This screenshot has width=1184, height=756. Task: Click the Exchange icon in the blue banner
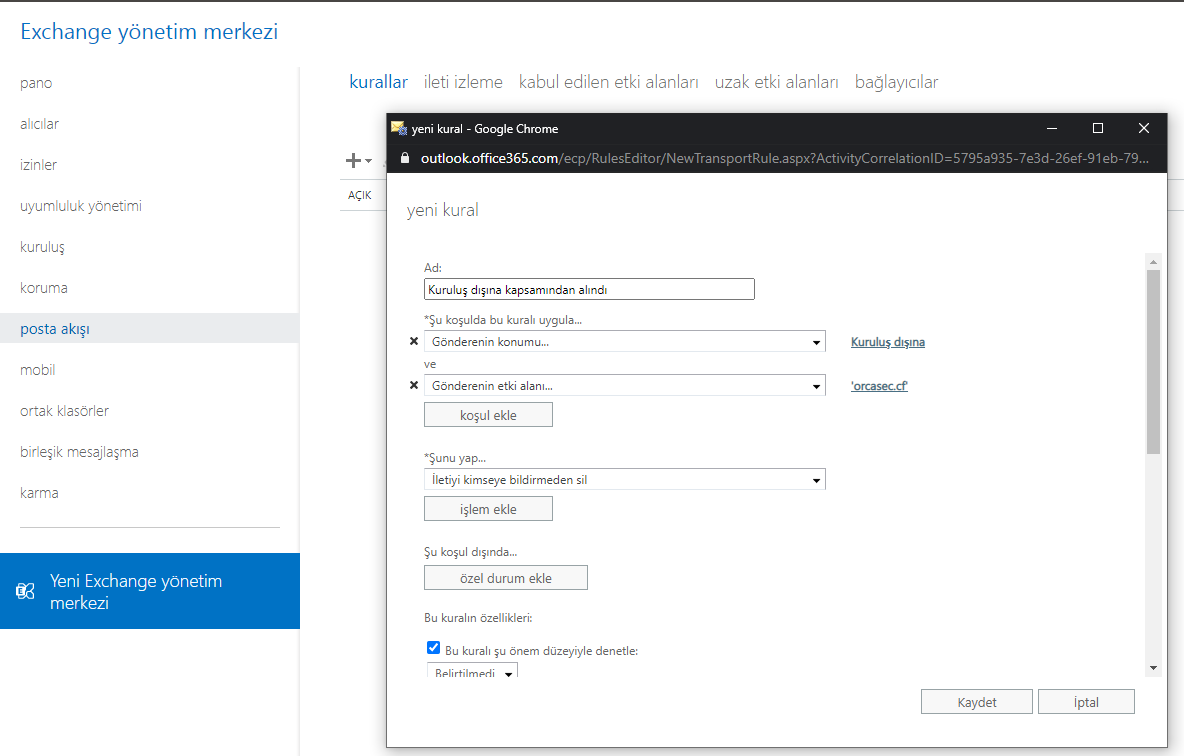[26, 591]
